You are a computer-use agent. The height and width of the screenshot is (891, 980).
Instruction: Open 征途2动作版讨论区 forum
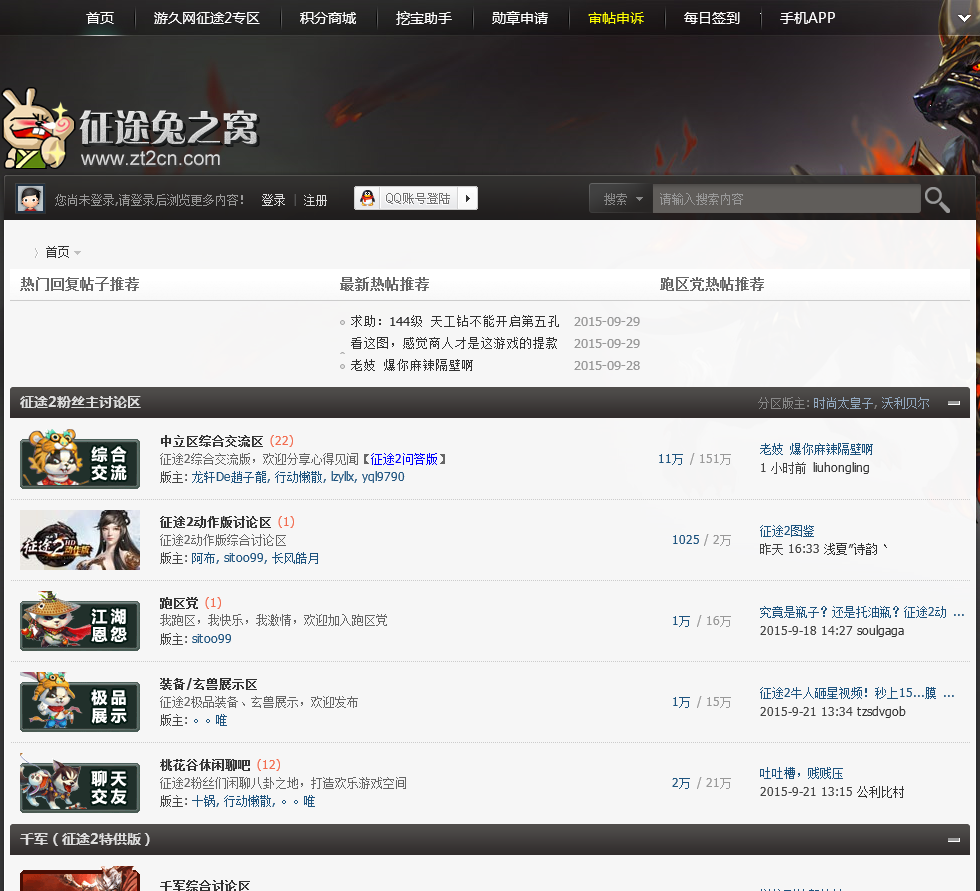coord(216,522)
